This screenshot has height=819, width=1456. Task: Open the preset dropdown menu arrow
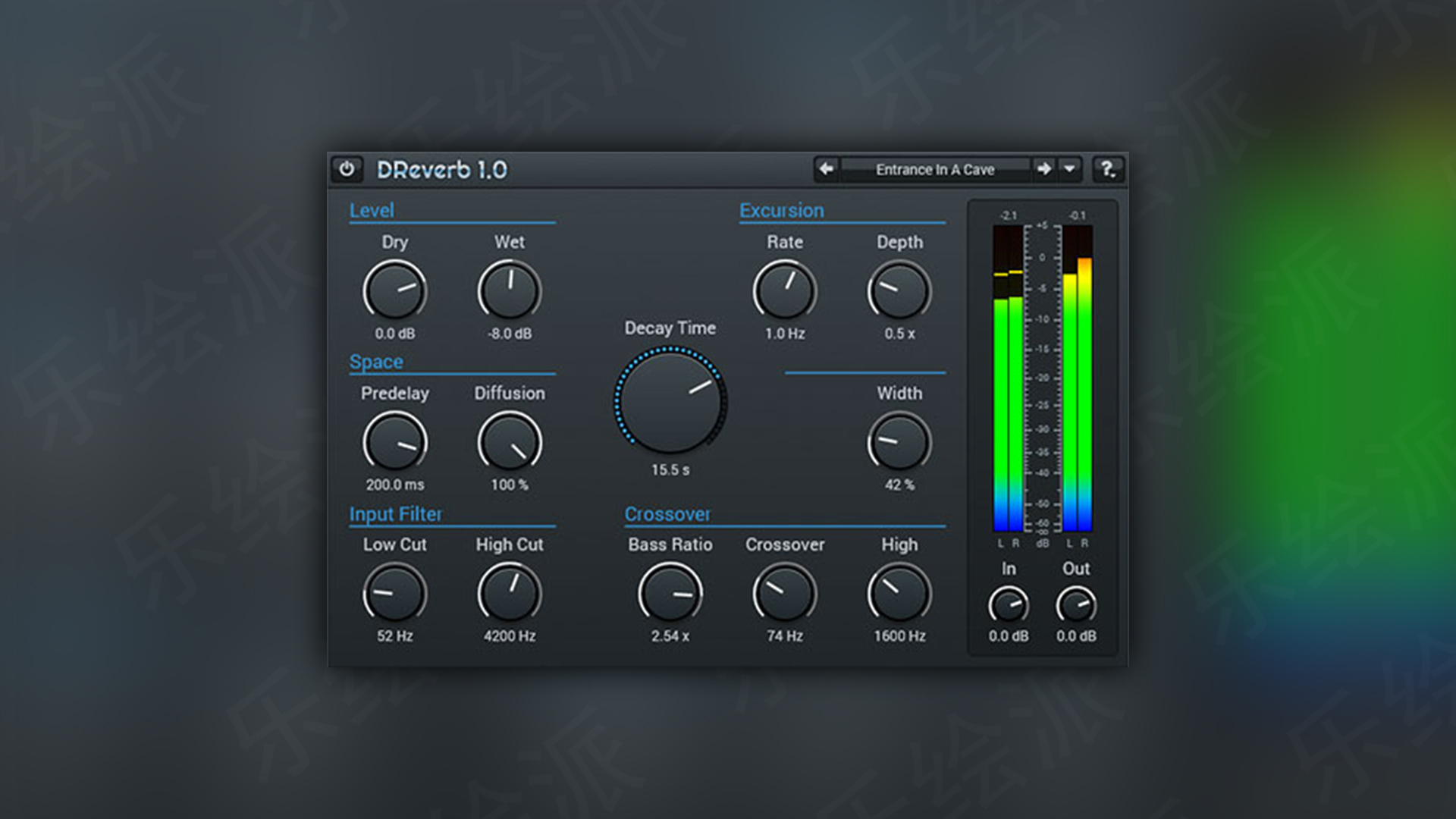(x=1069, y=169)
